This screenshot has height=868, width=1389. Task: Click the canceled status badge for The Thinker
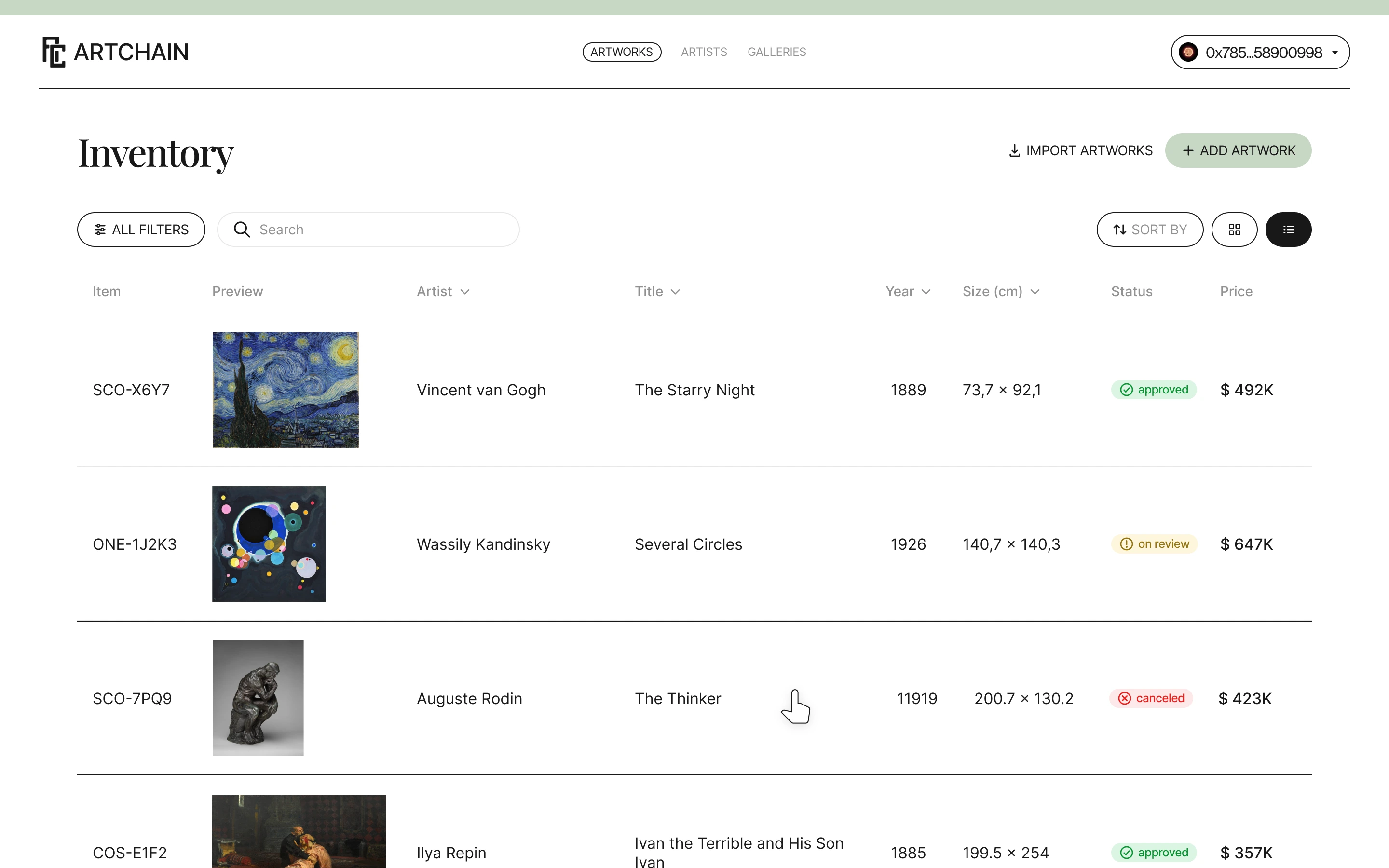[x=1151, y=698]
